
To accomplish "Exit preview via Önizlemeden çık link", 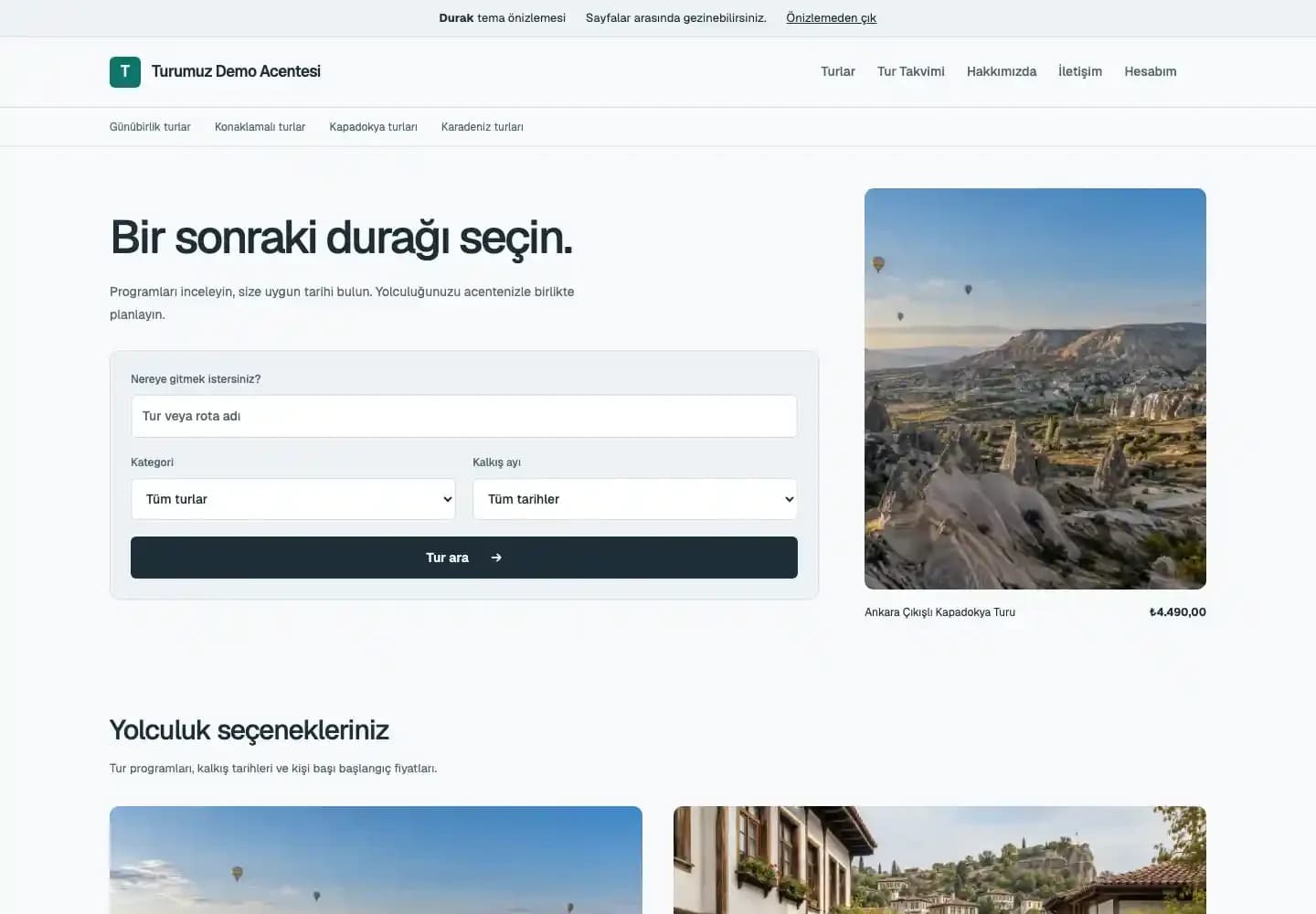I will tap(831, 18).
